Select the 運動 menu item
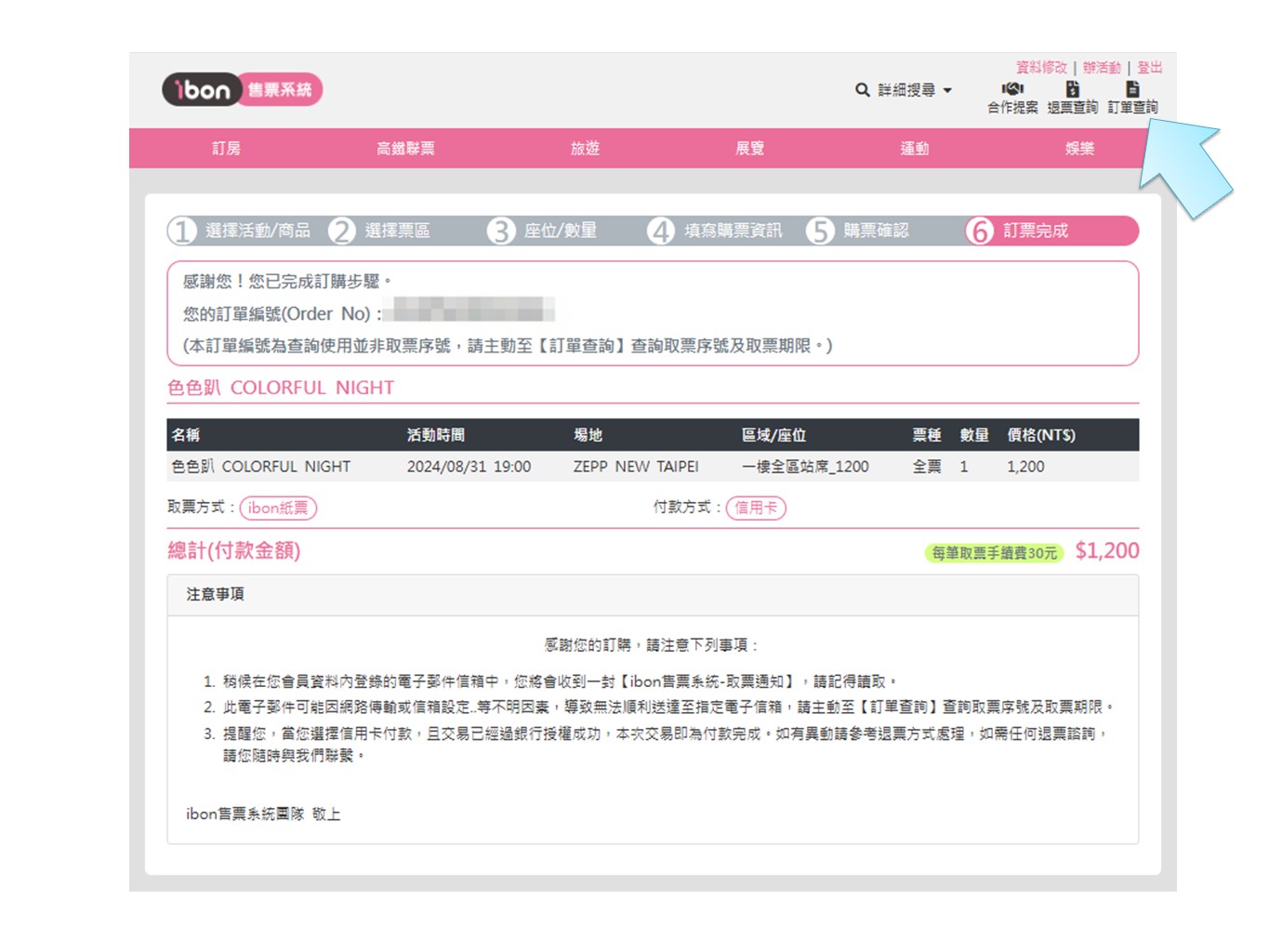 pyautogui.click(x=915, y=149)
